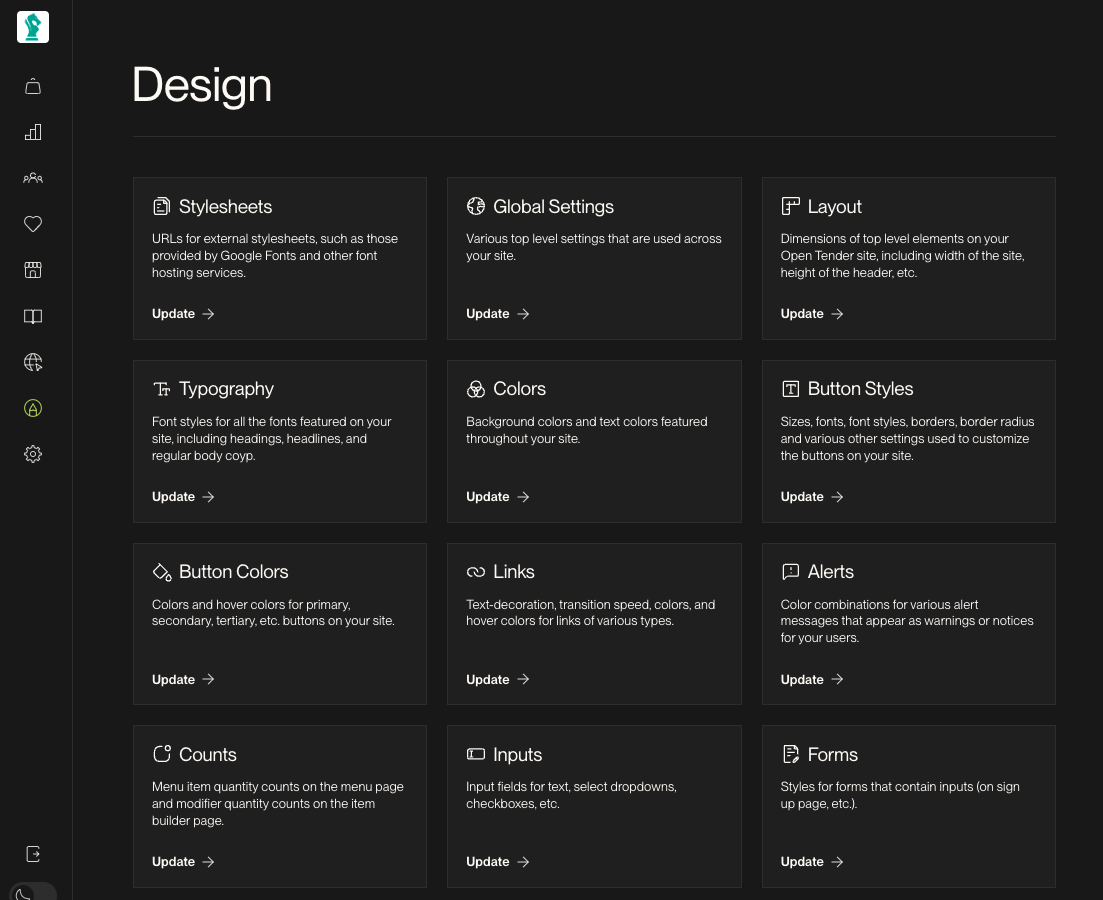
Task: Click the 'Background colors and text colors' description
Action: [x=587, y=430]
